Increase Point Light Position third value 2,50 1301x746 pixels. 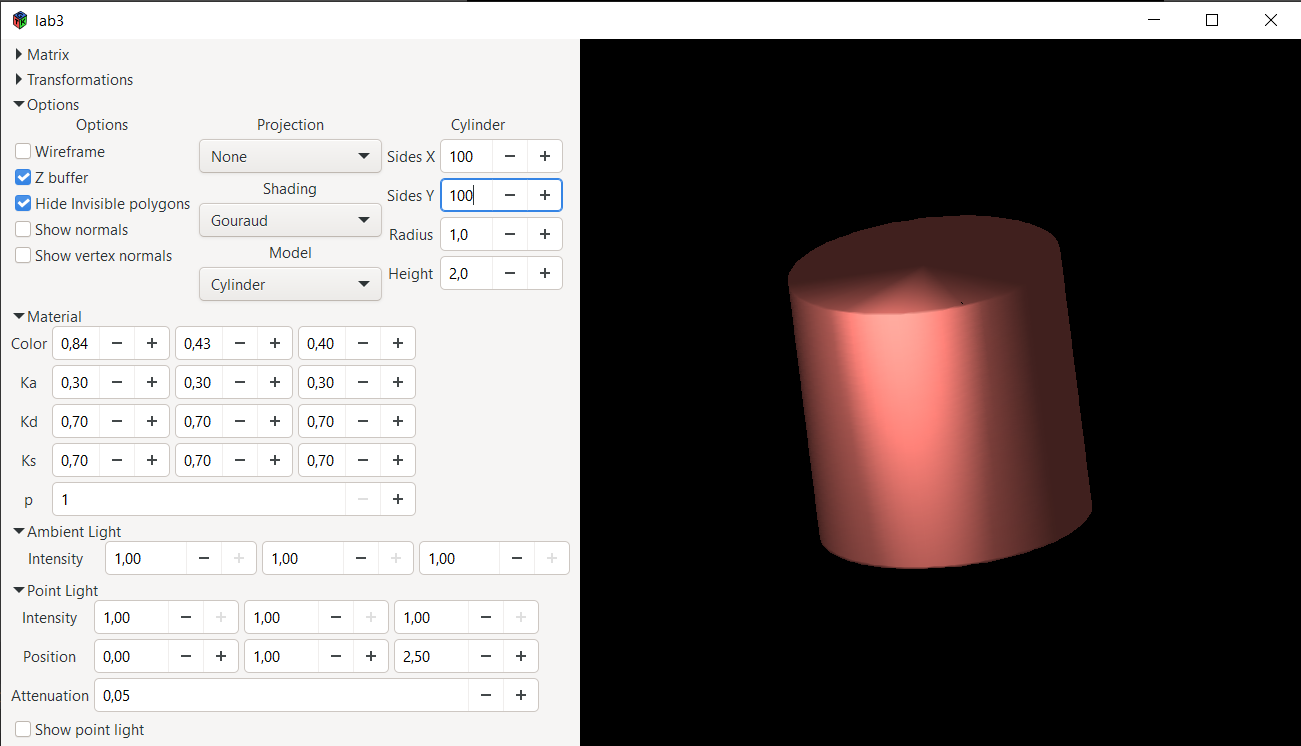coord(521,656)
